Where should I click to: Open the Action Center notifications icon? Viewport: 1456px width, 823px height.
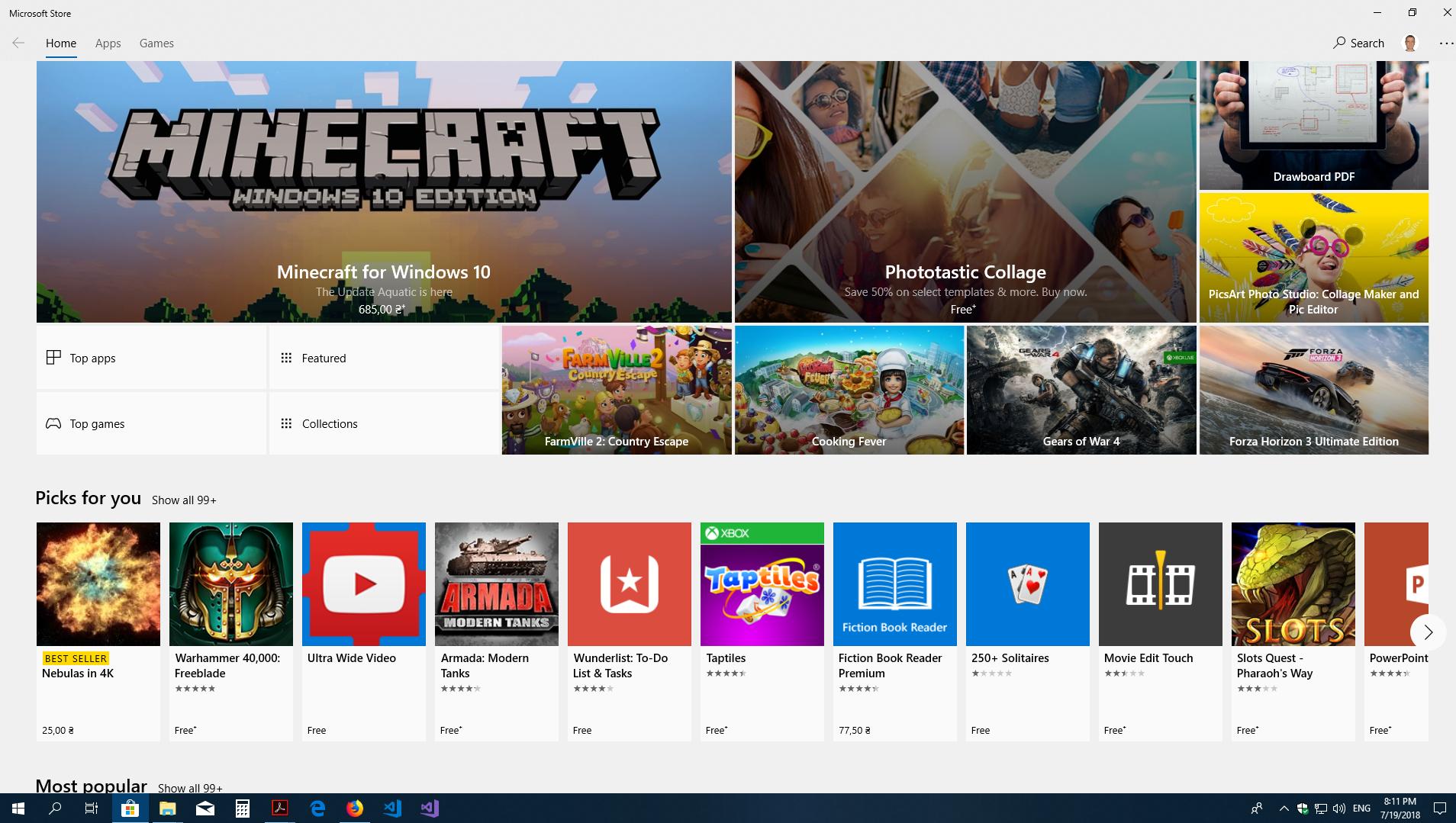coord(1439,809)
